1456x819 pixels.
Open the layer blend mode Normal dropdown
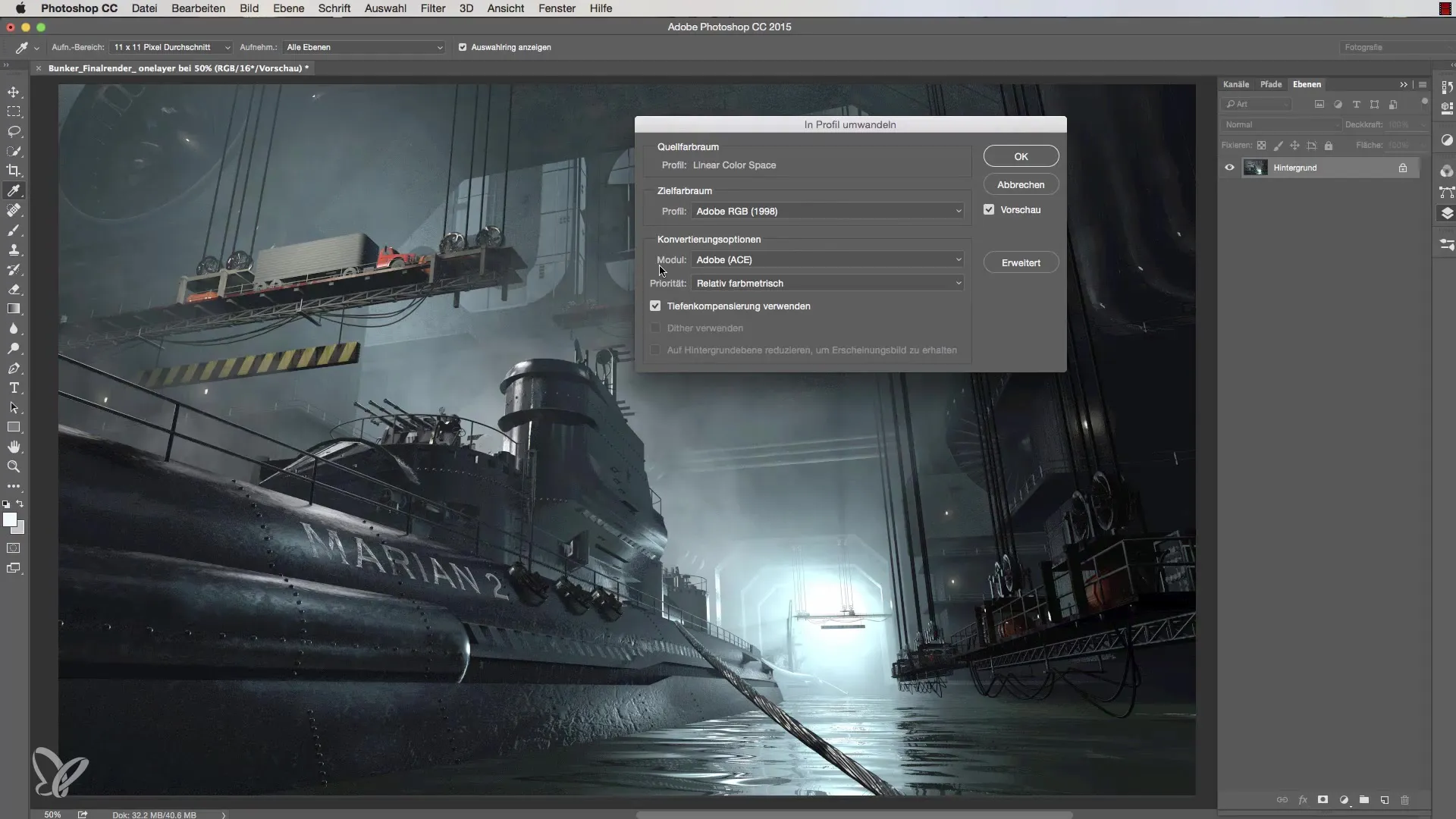1280,124
